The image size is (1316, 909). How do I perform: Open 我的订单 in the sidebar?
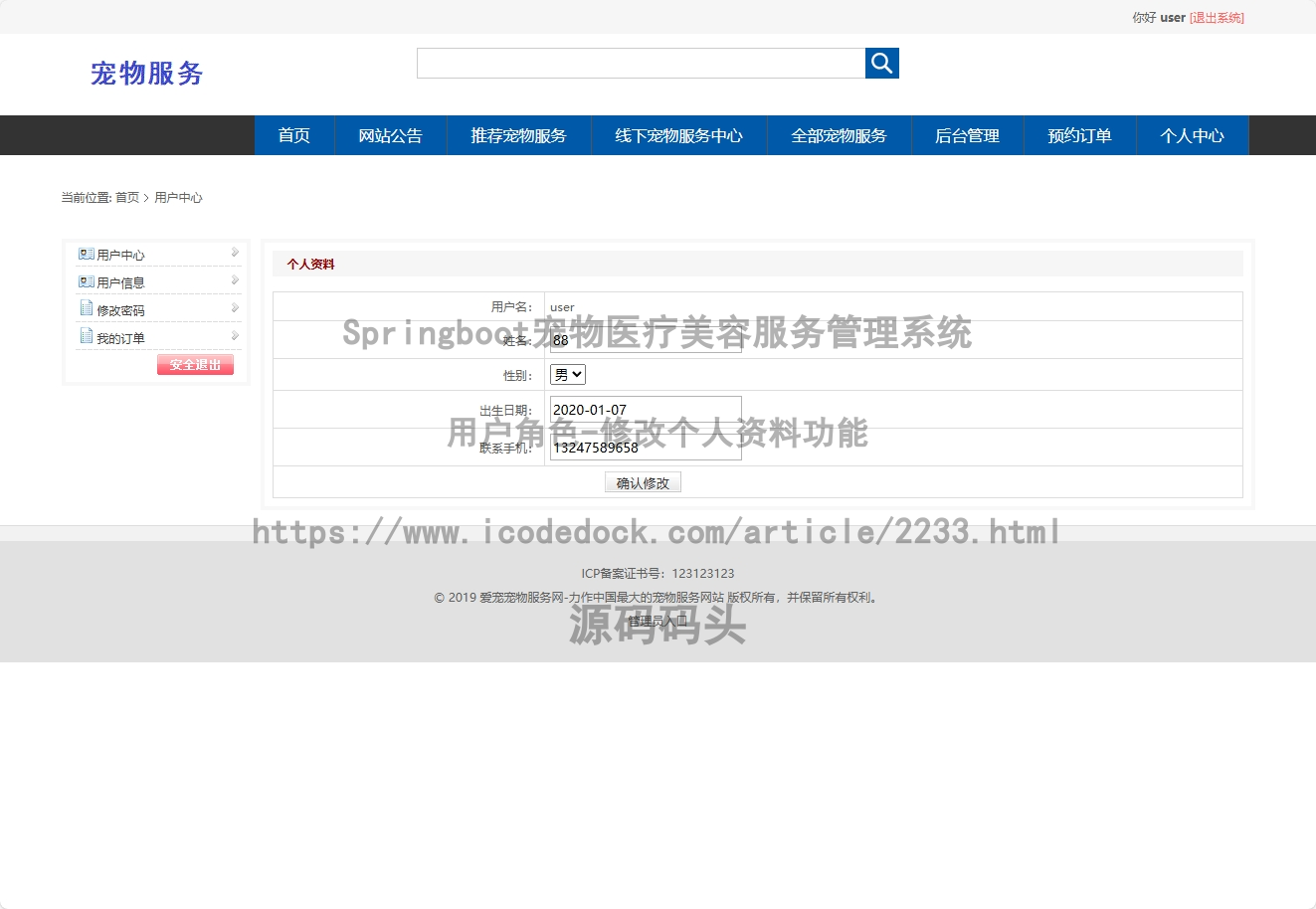click(120, 339)
